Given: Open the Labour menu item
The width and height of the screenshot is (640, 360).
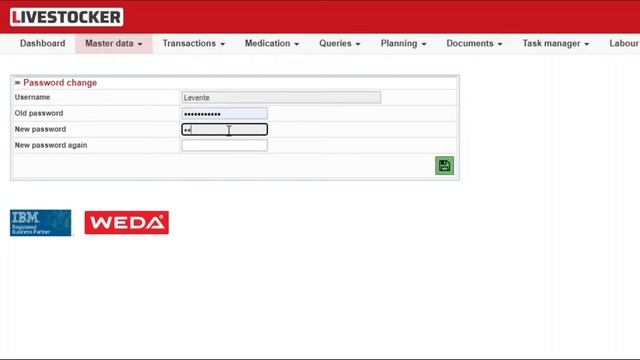Looking at the screenshot, I should [x=624, y=43].
